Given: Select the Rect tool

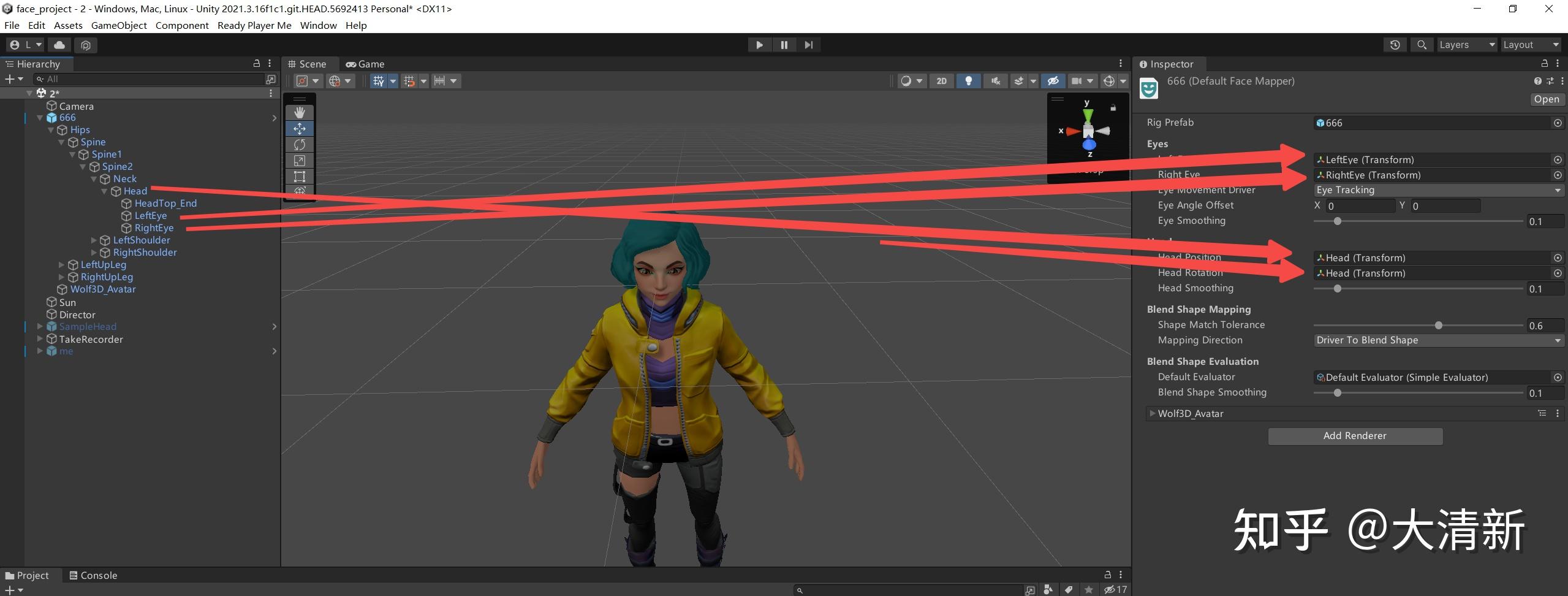Looking at the screenshot, I should point(300,177).
